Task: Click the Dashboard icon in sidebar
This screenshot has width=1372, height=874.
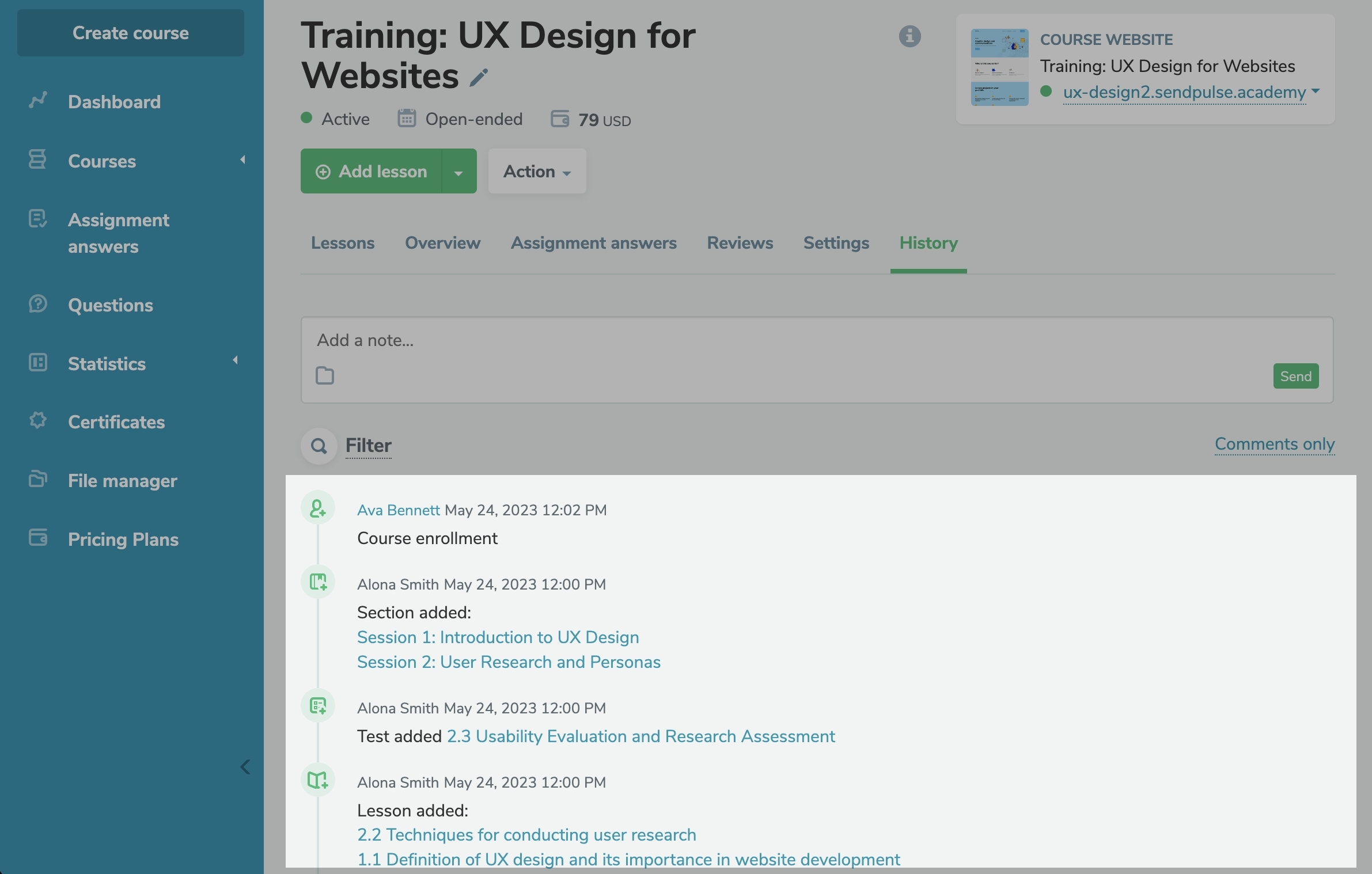Action: point(38,101)
